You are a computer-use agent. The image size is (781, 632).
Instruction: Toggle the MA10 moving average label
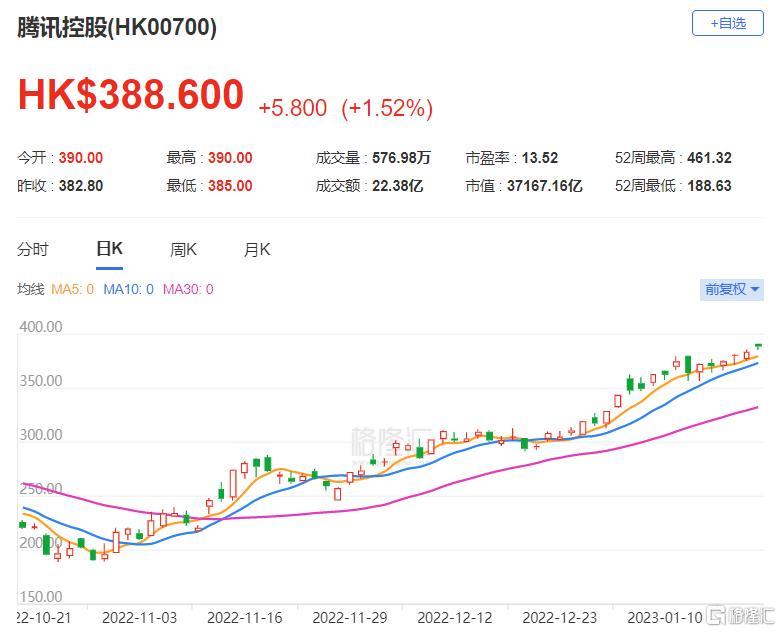click(x=129, y=289)
